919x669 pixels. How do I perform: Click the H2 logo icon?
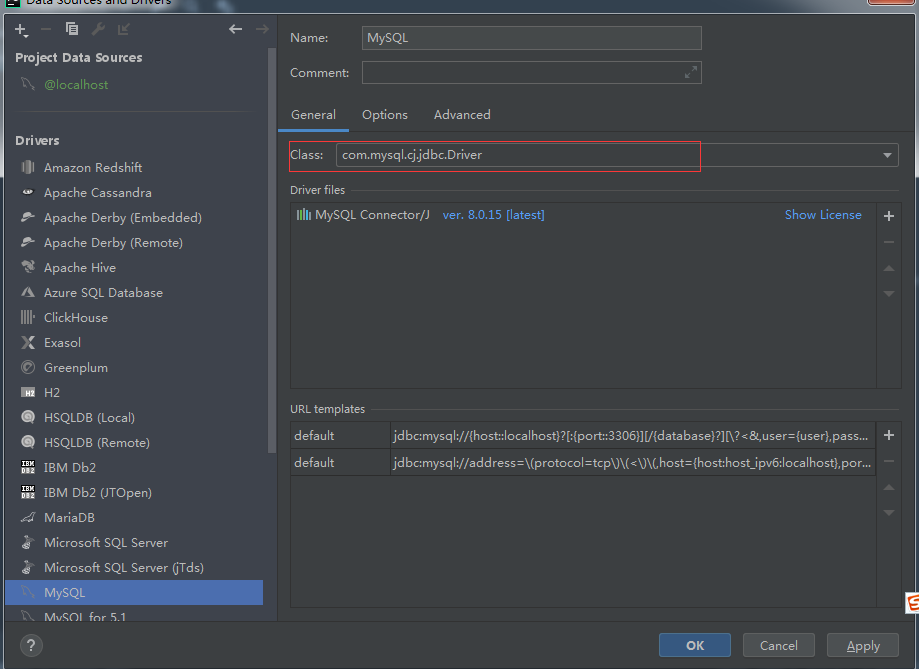pos(28,393)
